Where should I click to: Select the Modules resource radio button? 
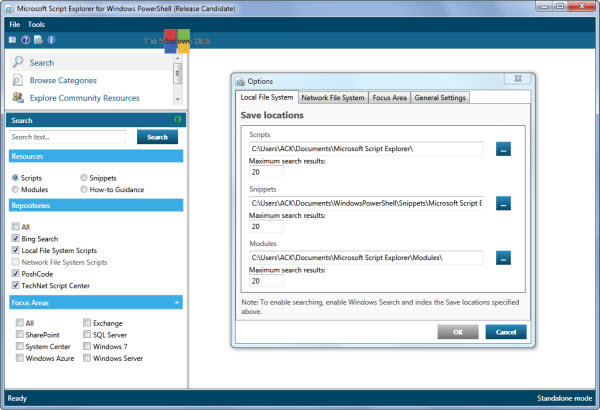[15, 189]
